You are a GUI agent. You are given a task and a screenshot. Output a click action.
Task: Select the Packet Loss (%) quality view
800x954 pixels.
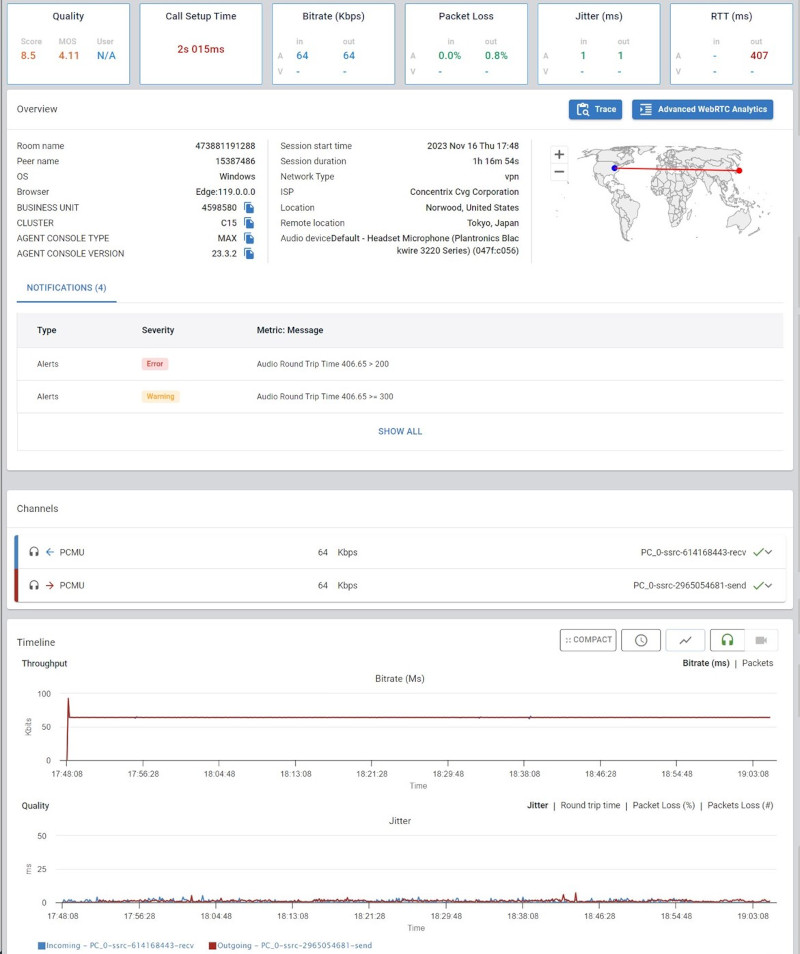[664, 806]
